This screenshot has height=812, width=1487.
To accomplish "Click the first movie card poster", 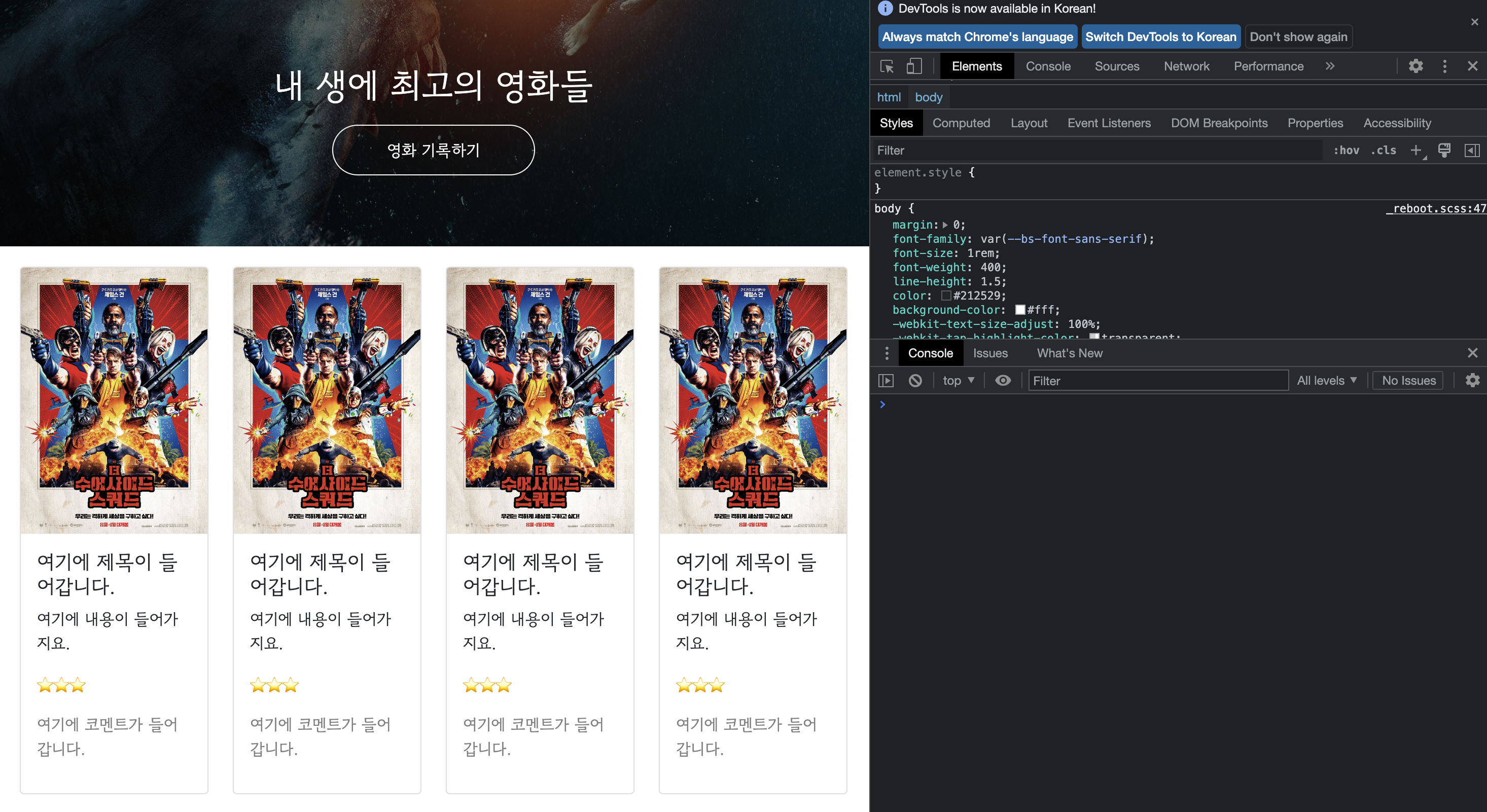I will click(x=114, y=400).
